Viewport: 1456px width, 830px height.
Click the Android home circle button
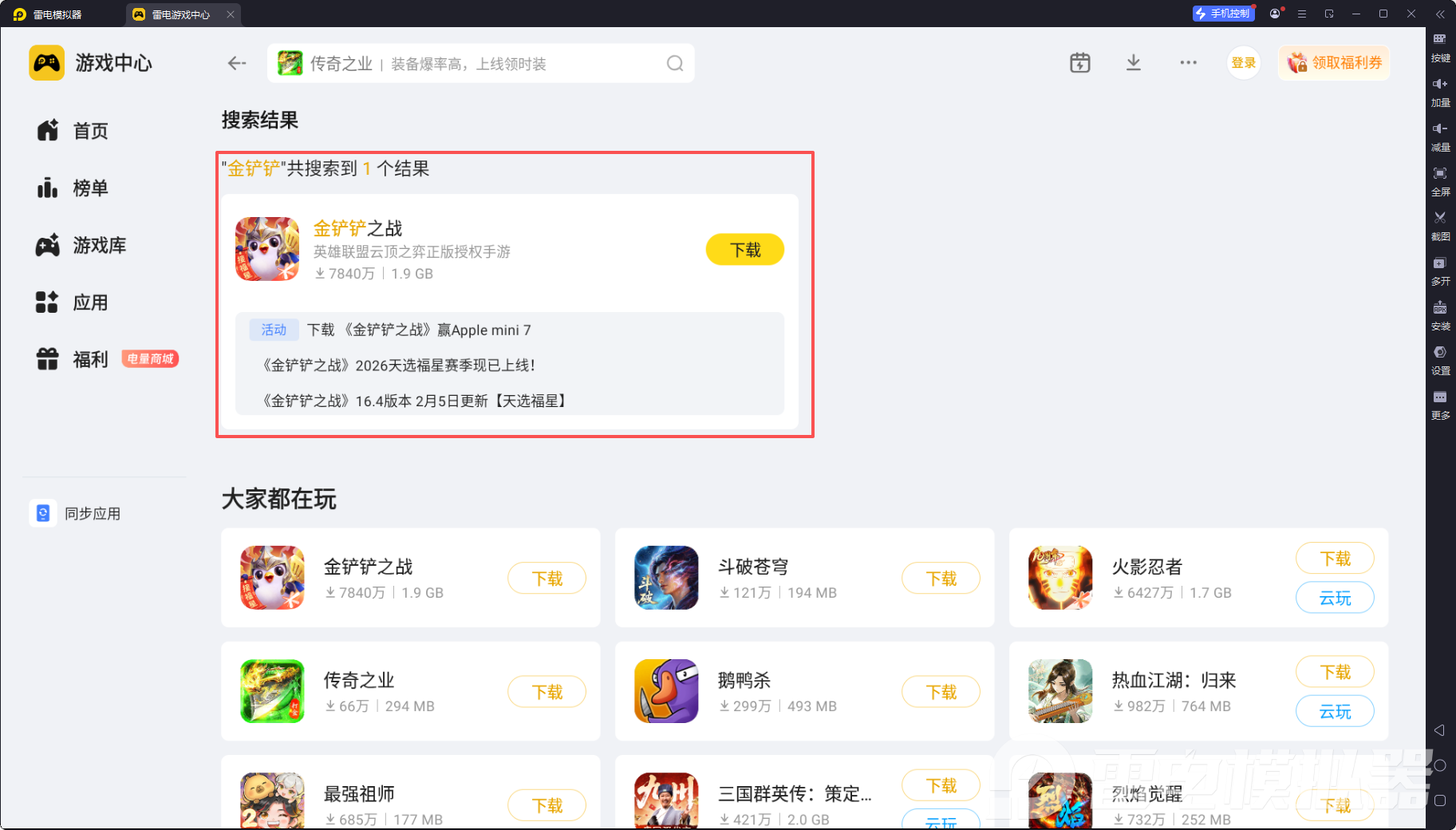(x=1439, y=765)
